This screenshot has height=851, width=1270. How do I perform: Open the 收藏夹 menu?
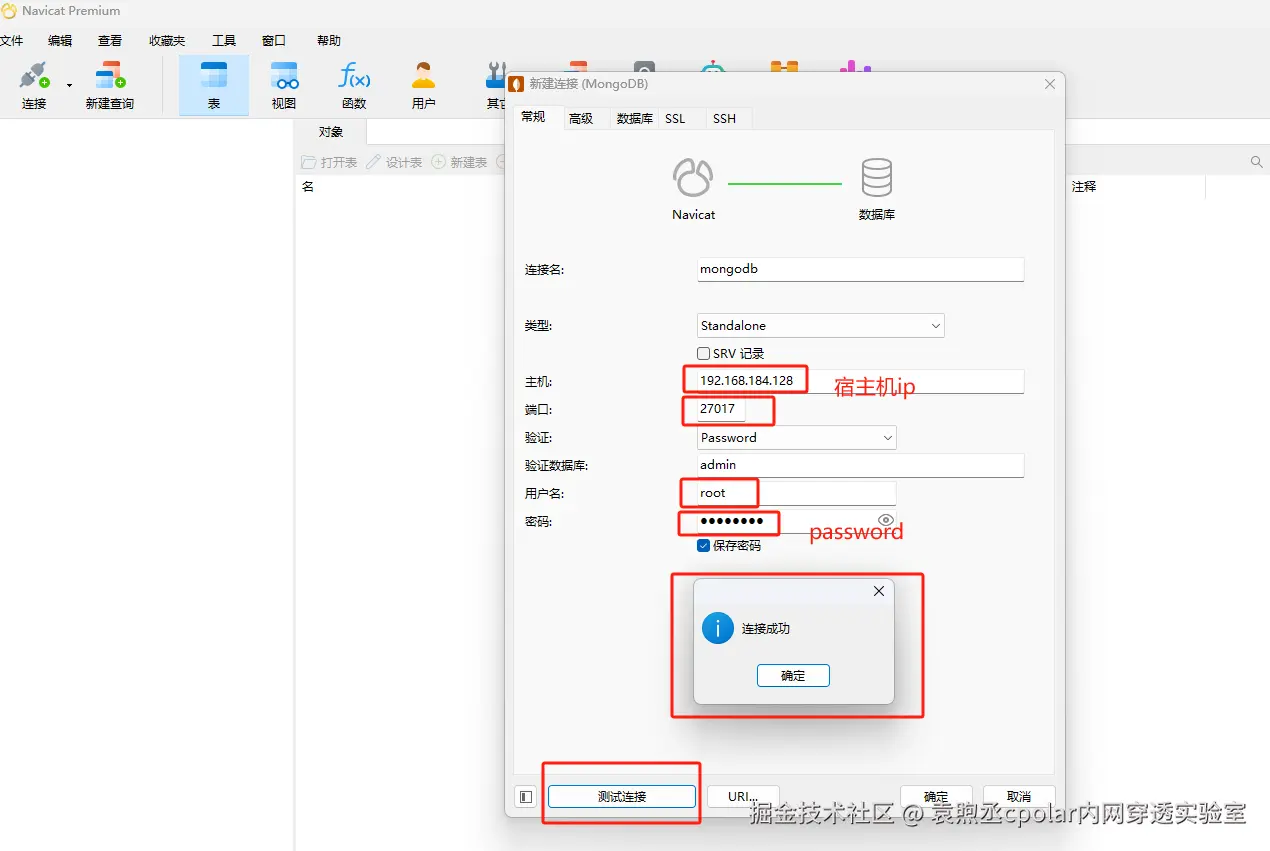click(167, 41)
